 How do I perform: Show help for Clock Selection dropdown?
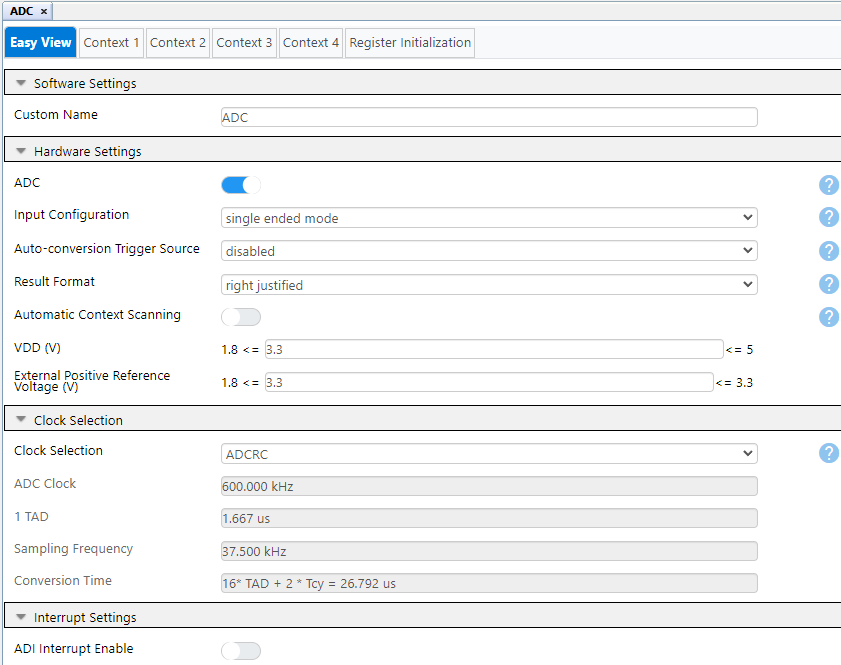pyautogui.click(x=828, y=453)
